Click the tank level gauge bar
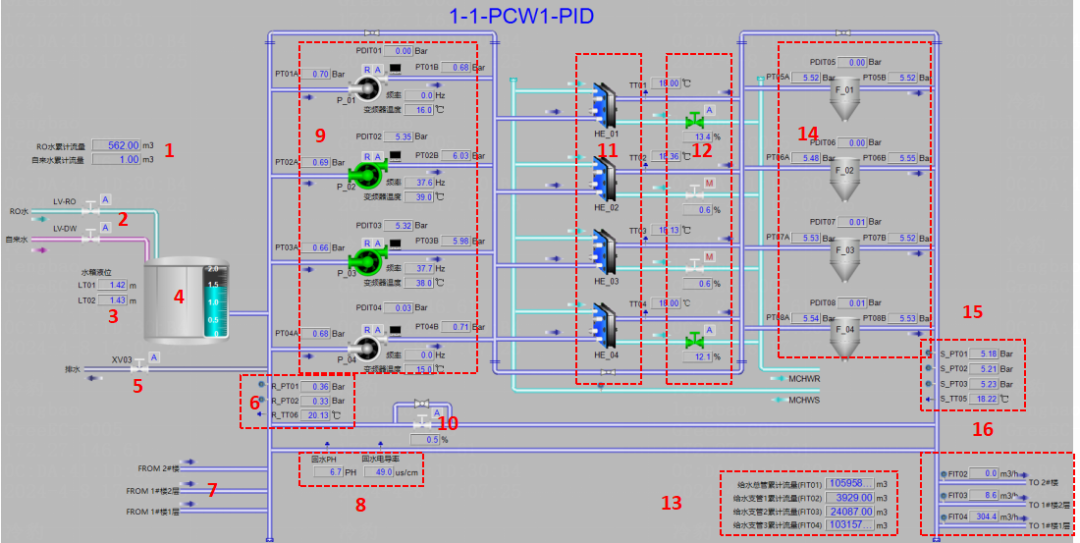1080x543 pixels. (214, 301)
